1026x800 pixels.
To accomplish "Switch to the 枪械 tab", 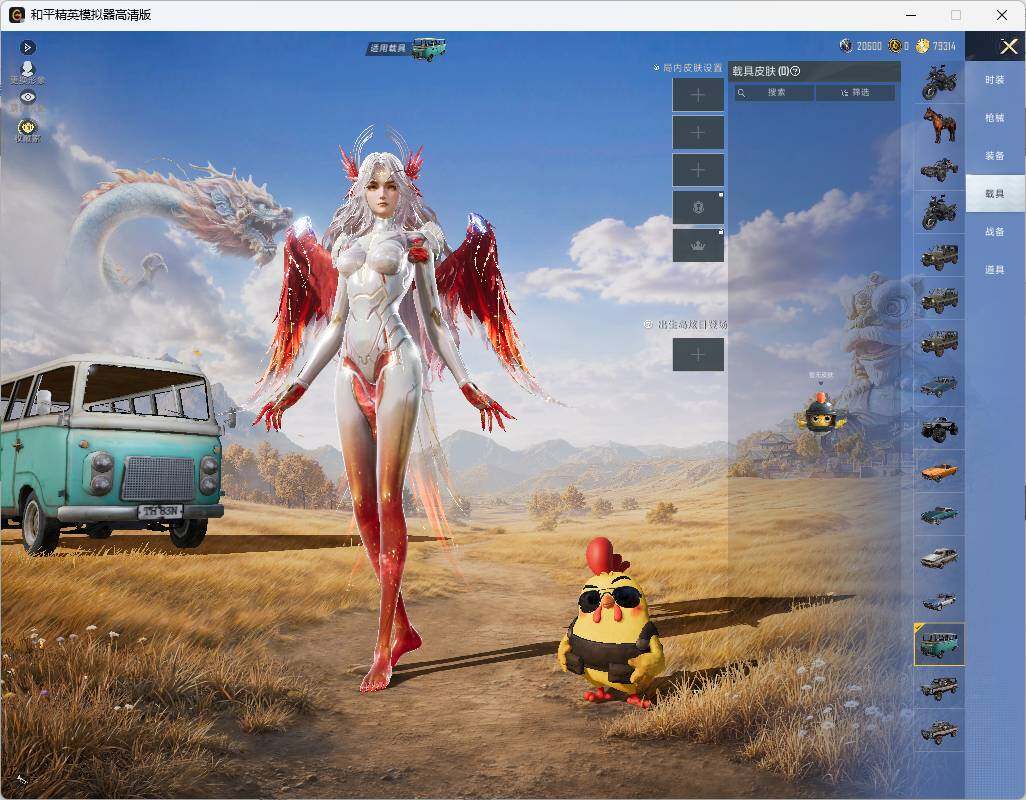I will click(x=995, y=118).
